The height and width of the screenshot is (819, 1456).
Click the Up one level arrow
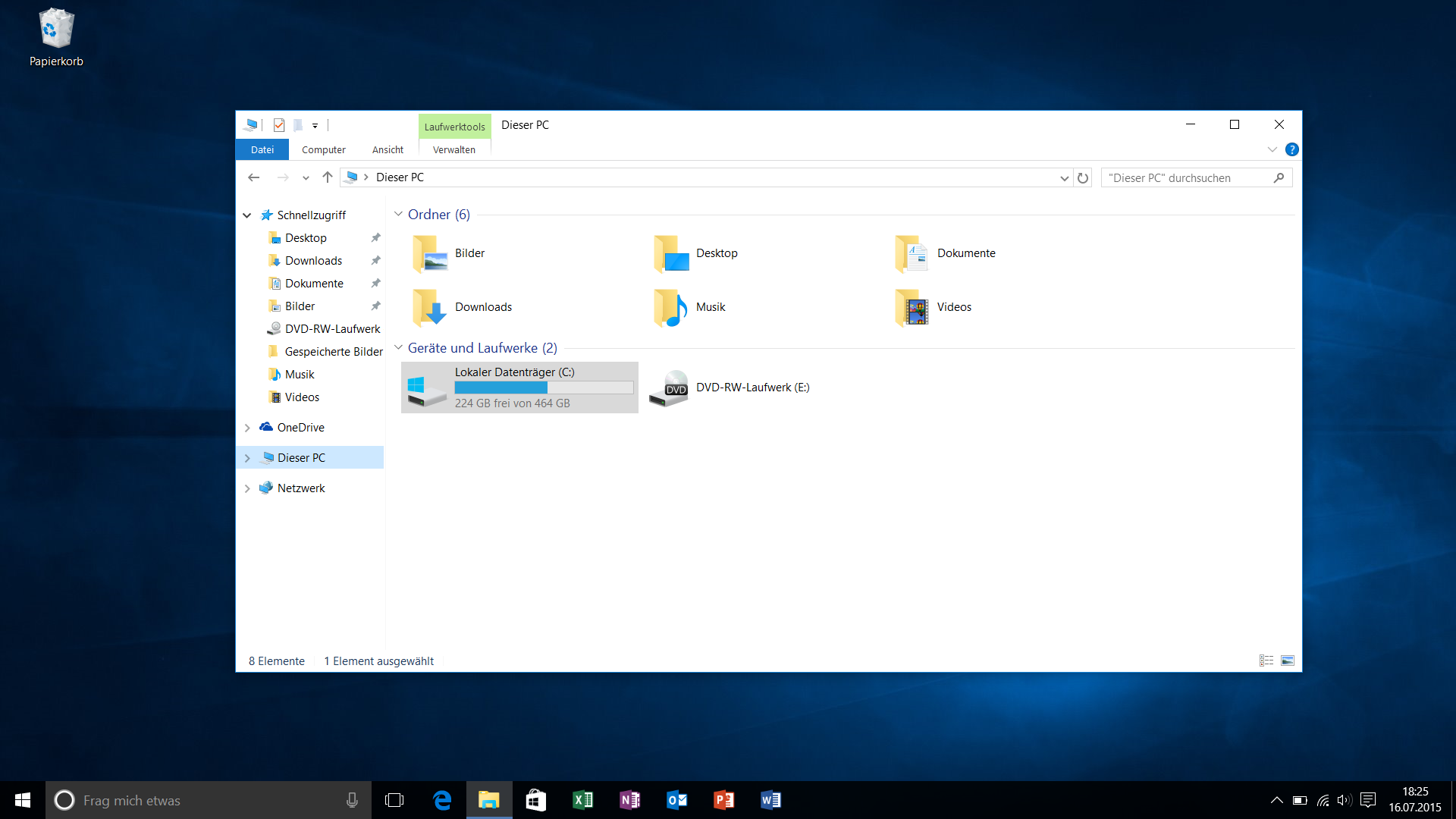(x=327, y=177)
